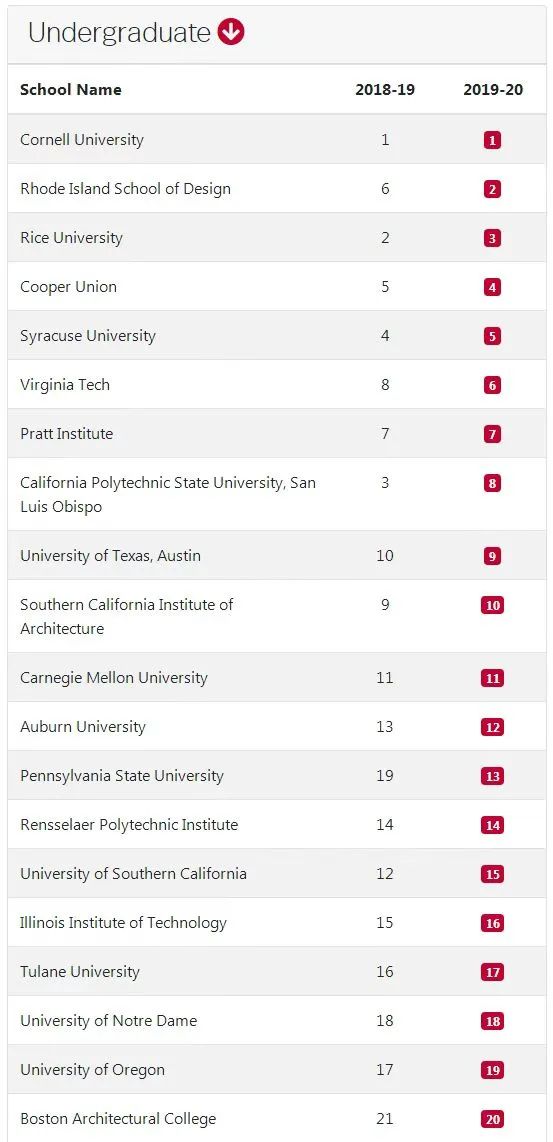553x1142 pixels.
Task: Click the School Name column header
Action: (71, 90)
